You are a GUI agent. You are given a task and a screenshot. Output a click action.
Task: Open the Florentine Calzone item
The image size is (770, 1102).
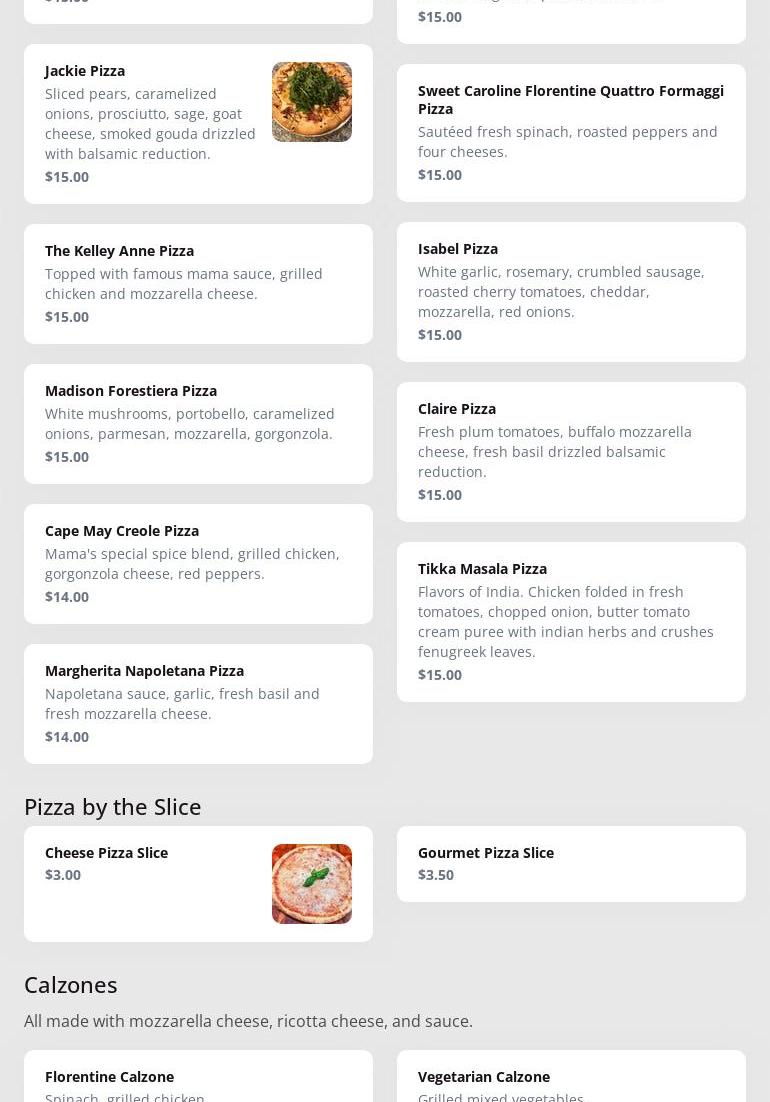click(x=109, y=1077)
